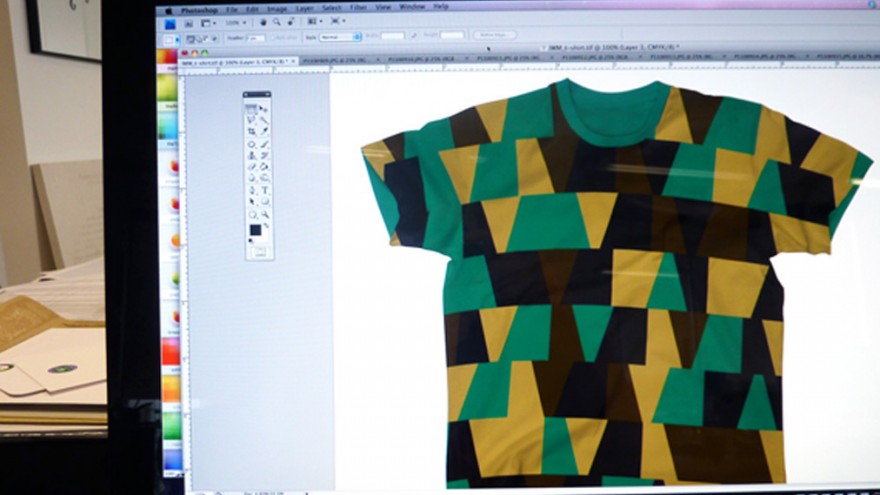The height and width of the screenshot is (495, 880).
Task: Select the Rectangular Marquee tool
Action: point(251,108)
